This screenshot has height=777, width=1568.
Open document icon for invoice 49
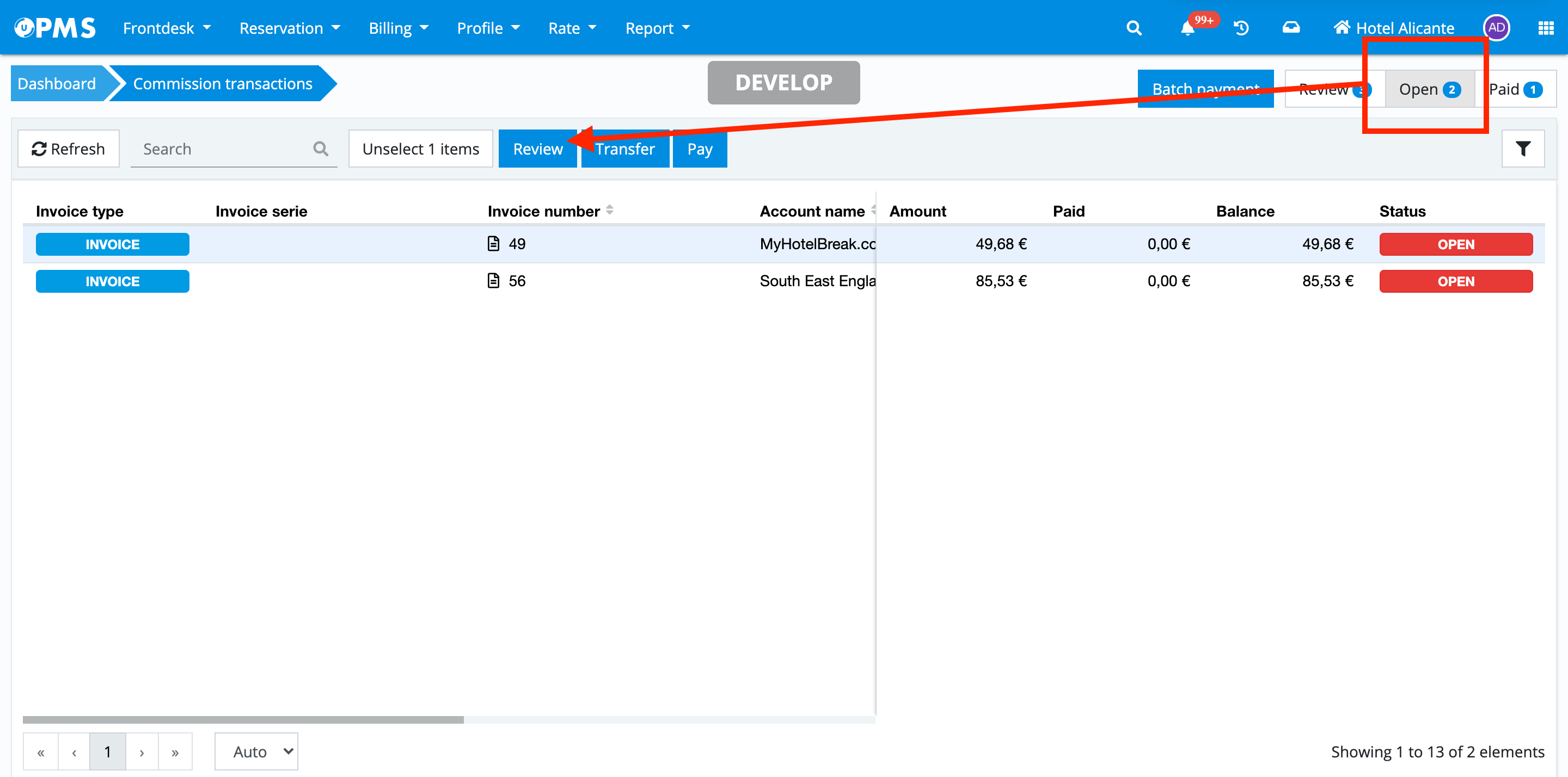click(494, 244)
